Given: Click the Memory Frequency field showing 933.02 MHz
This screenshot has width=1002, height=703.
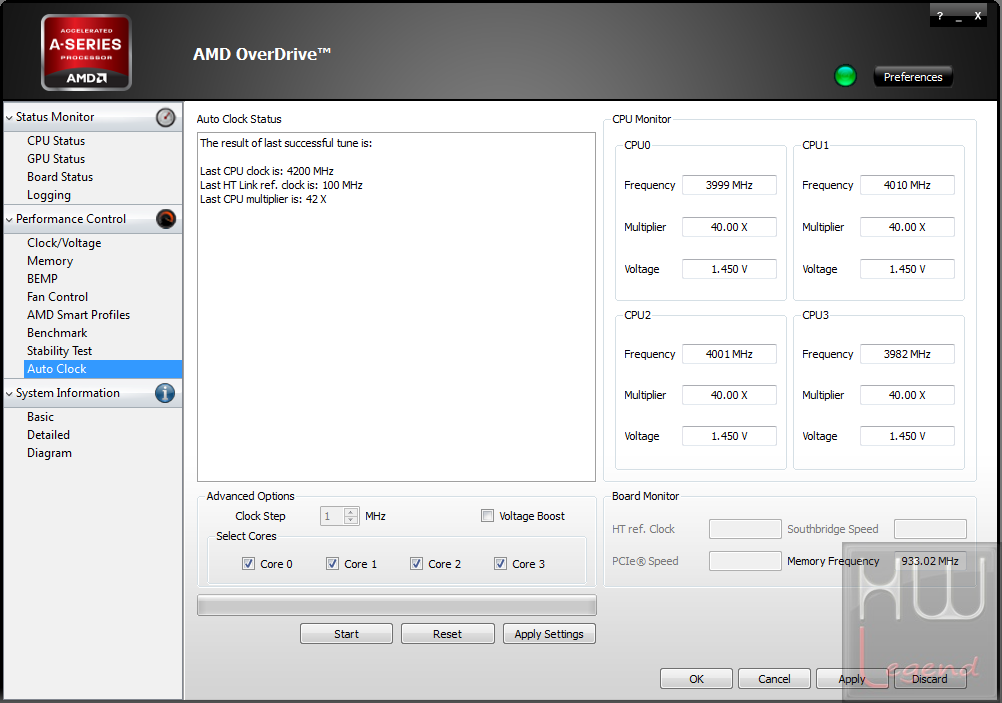Looking at the screenshot, I should tap(930, 561).
